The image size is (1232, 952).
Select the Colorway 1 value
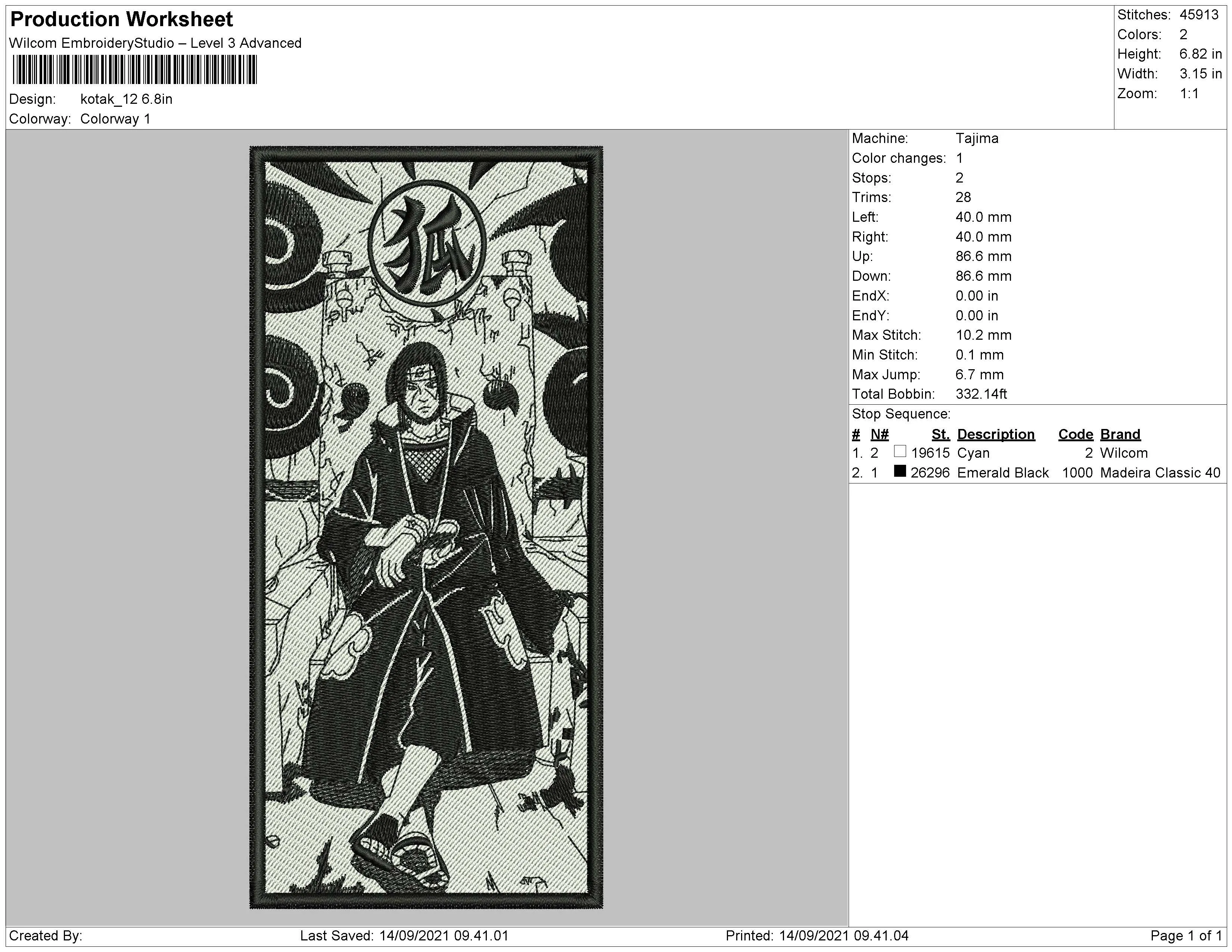116,119
